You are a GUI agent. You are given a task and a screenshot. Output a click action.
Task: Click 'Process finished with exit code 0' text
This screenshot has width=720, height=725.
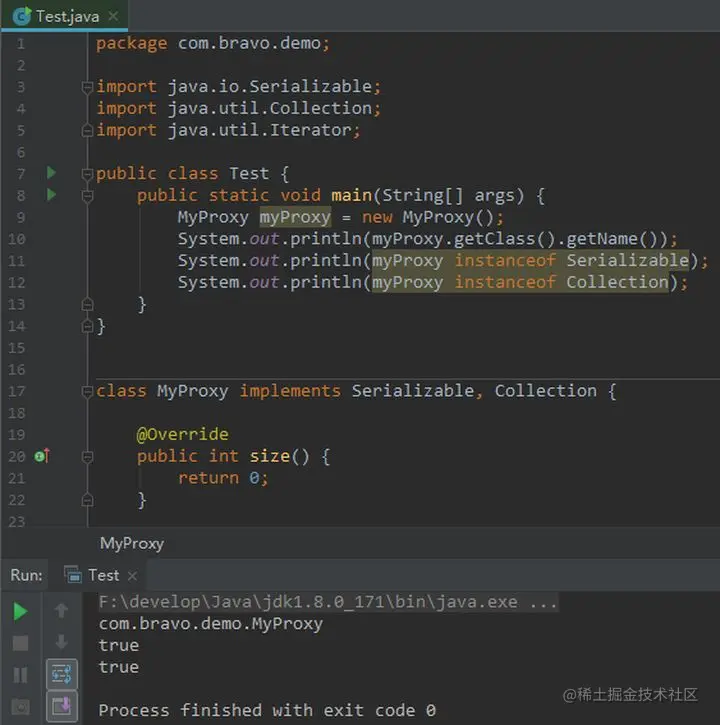tap(267, 710)
